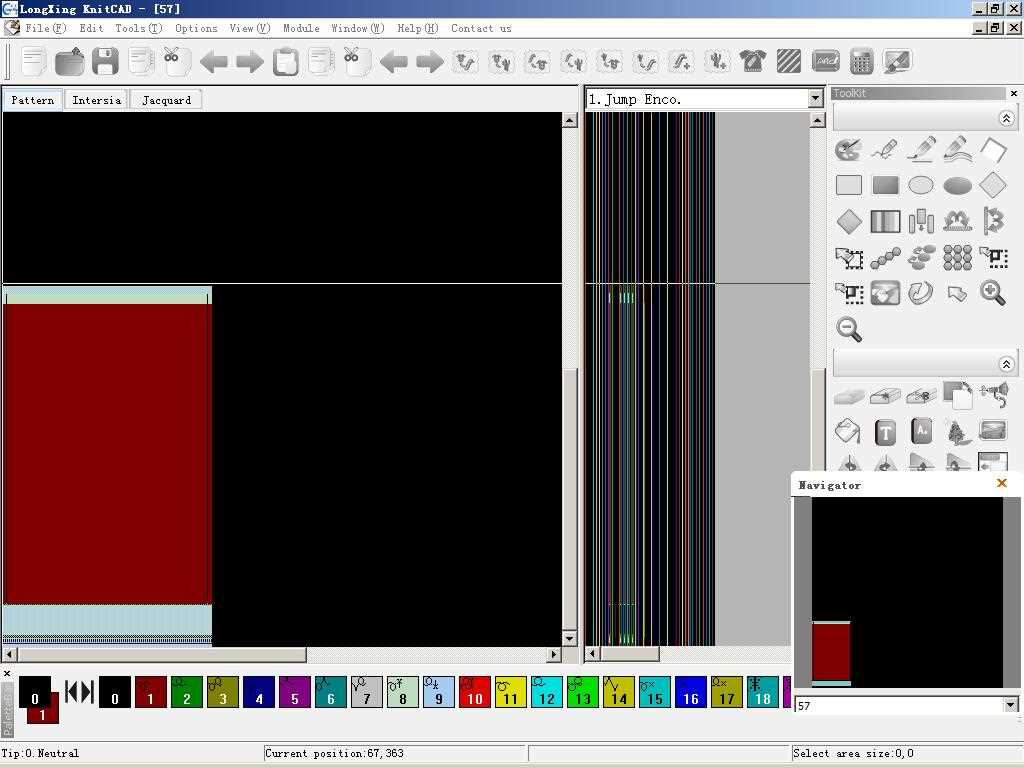Screen dimensions: 1024x768
Task: Pick purple color swatch 5
Action: click(295, 692)
